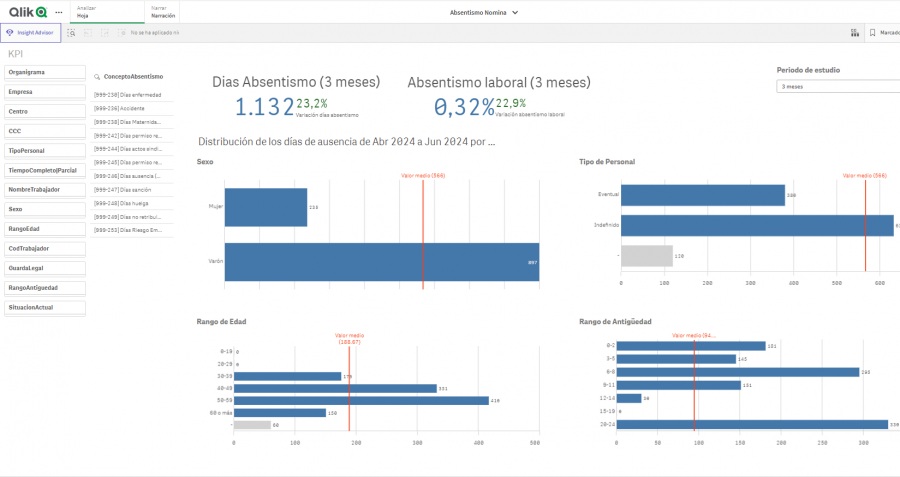This screenshot has height=477, width=900.
Task: Expand the Organigrama filter pane
Action: point(43,72)
